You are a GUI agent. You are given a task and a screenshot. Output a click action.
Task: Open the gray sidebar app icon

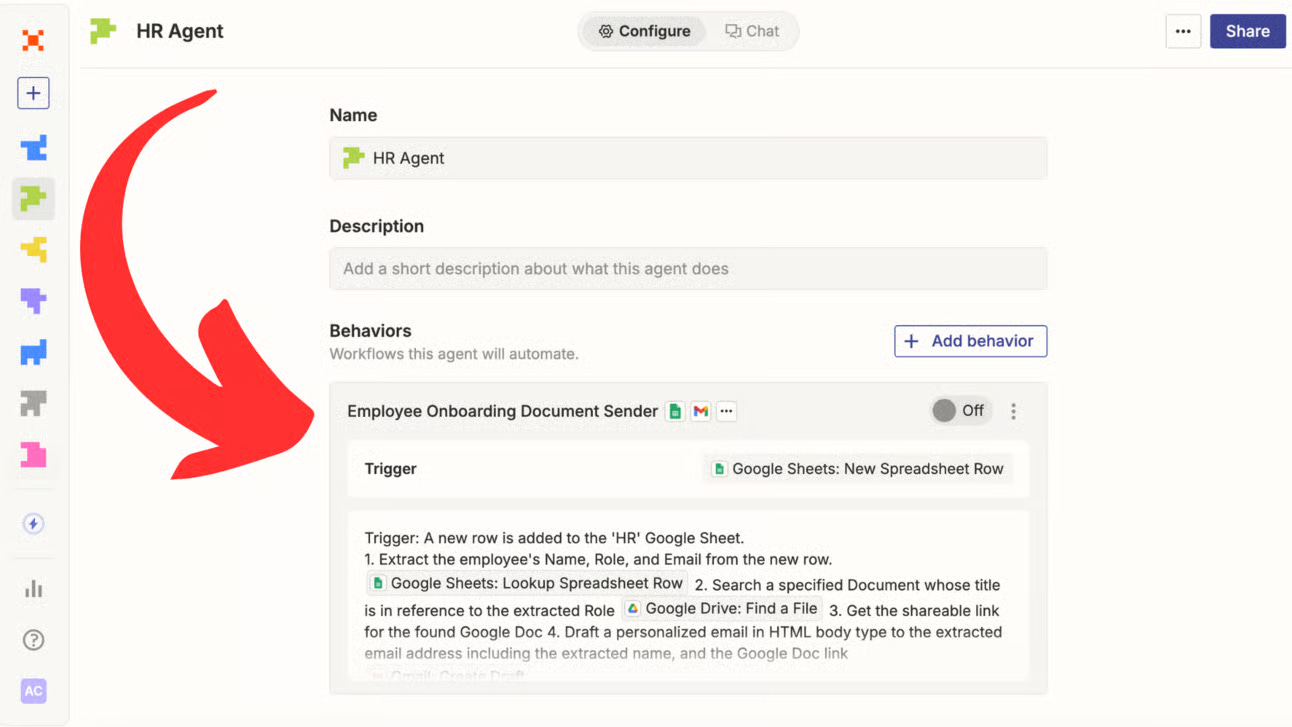[33, 403]
